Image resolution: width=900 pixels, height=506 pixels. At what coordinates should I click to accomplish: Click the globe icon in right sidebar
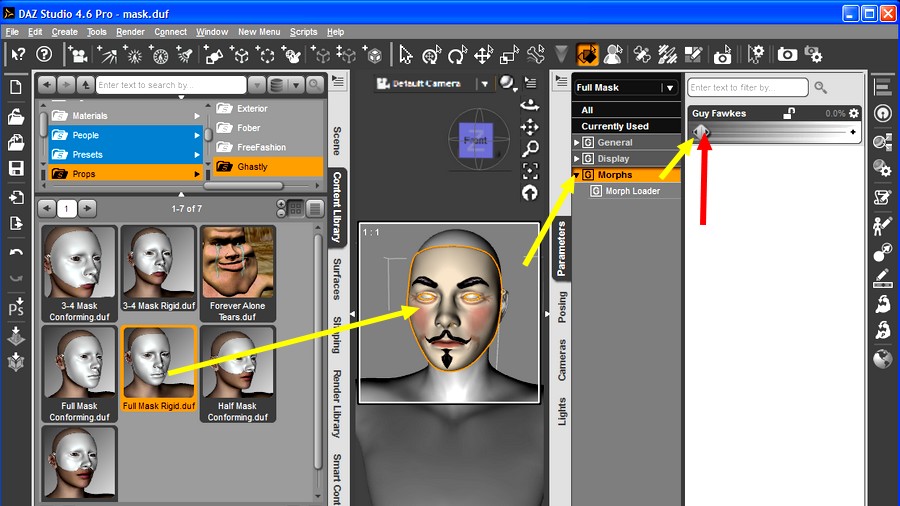(883, 359)
